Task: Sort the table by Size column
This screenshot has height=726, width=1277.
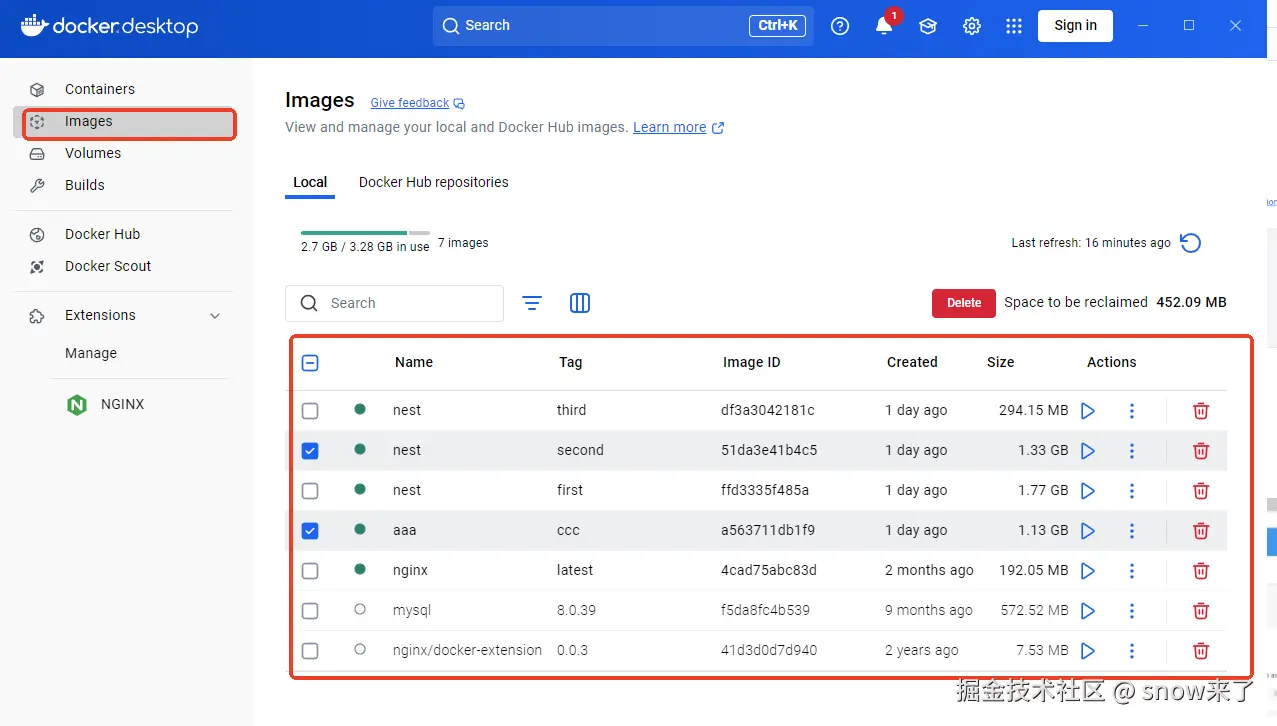Action: point(1000,362)
